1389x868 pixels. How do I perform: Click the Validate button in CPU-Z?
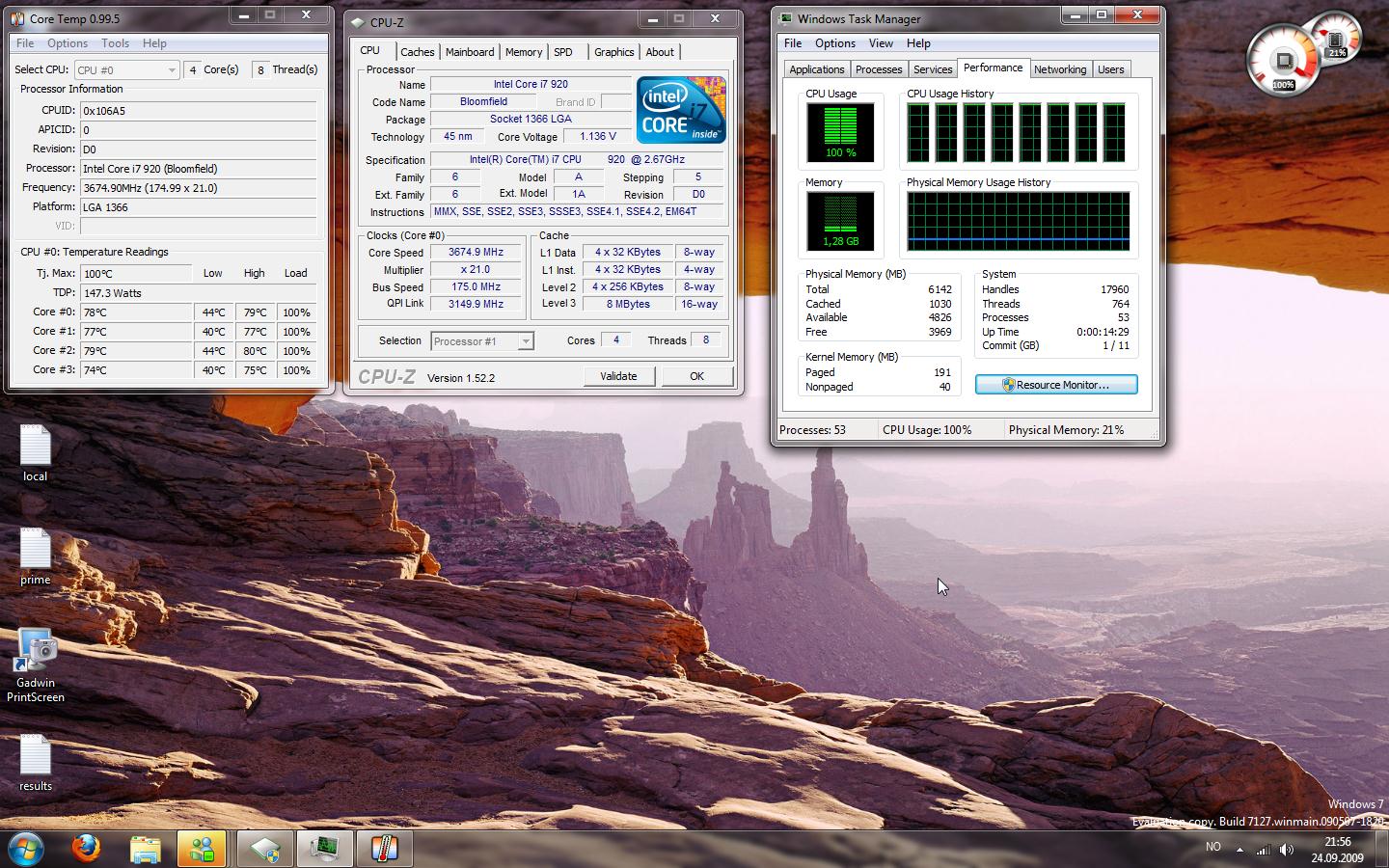coord(618,376)
